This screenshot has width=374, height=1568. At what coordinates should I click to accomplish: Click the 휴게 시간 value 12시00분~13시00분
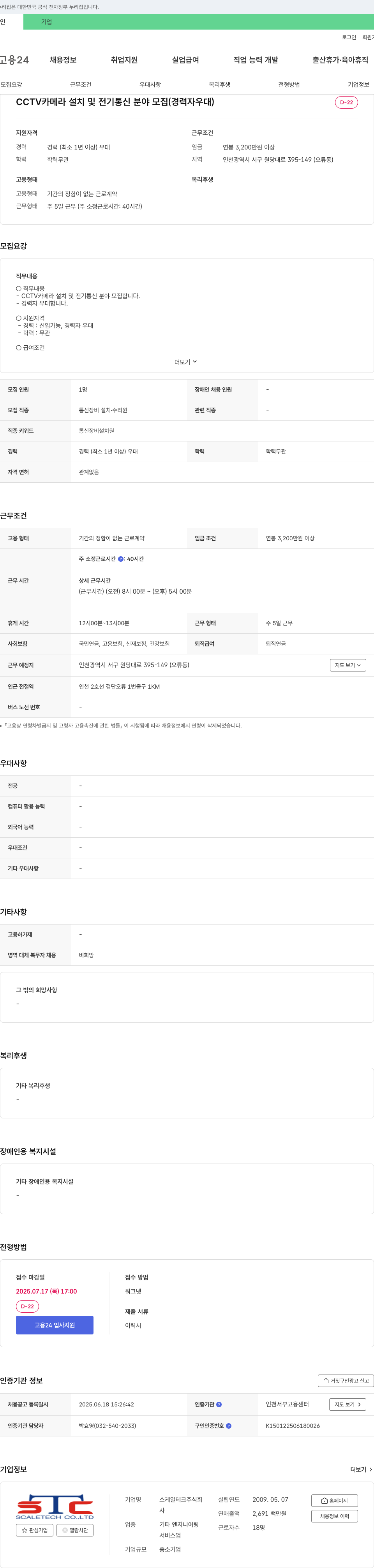point(104,623)
